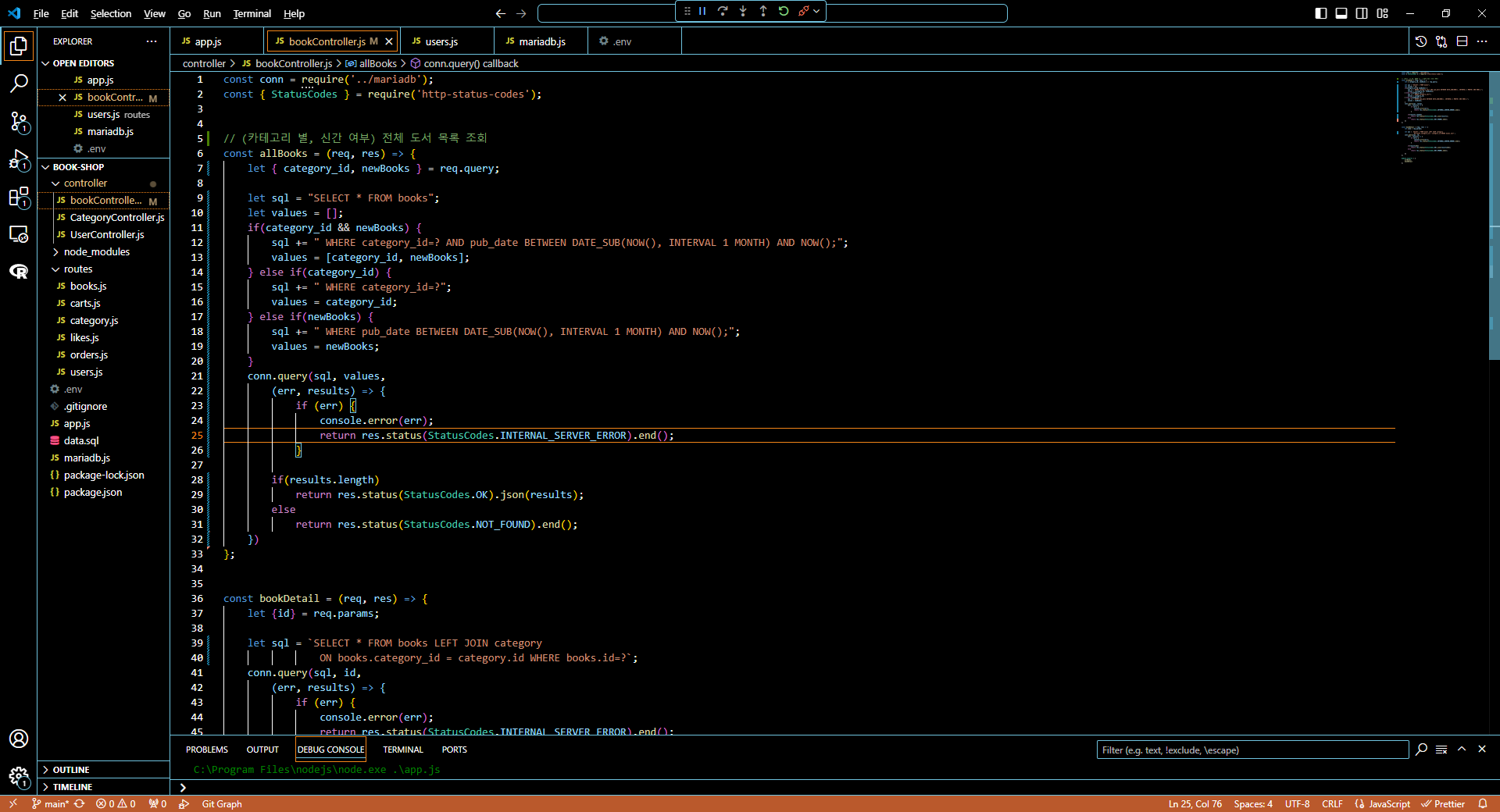Click the debug Step Over button
The width and height of the screenshot is (1500, 812).
pos(723,11)
